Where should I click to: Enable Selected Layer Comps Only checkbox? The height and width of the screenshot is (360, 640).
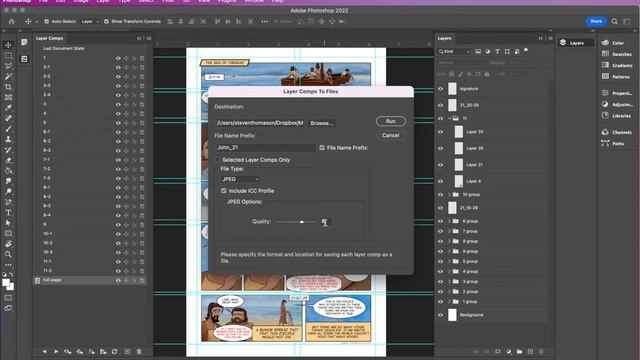coord(218,160)
